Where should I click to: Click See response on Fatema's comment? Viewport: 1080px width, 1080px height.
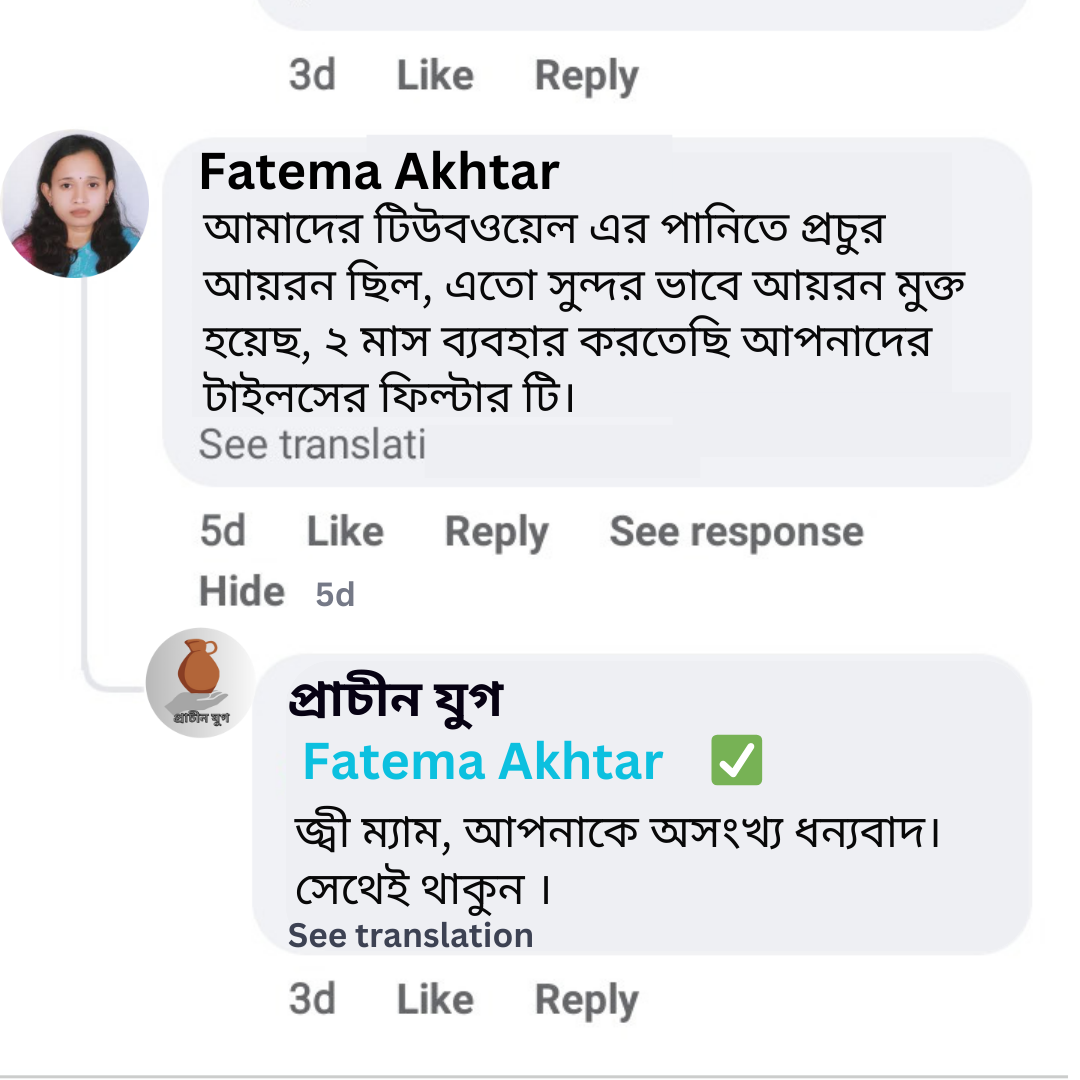(735, 531)
